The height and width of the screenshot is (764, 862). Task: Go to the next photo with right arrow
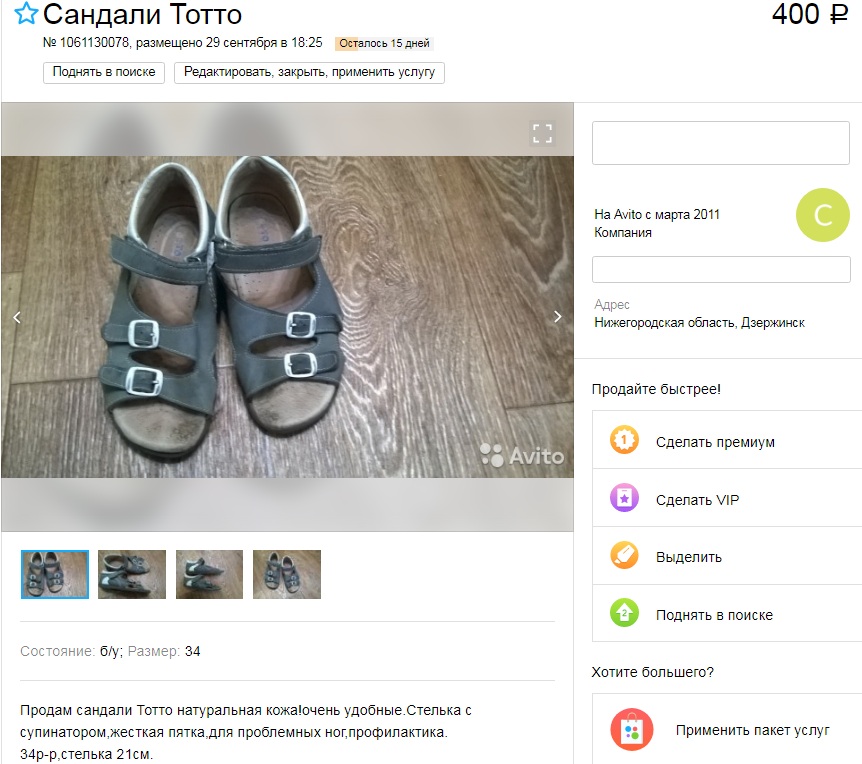click(557, 317)
